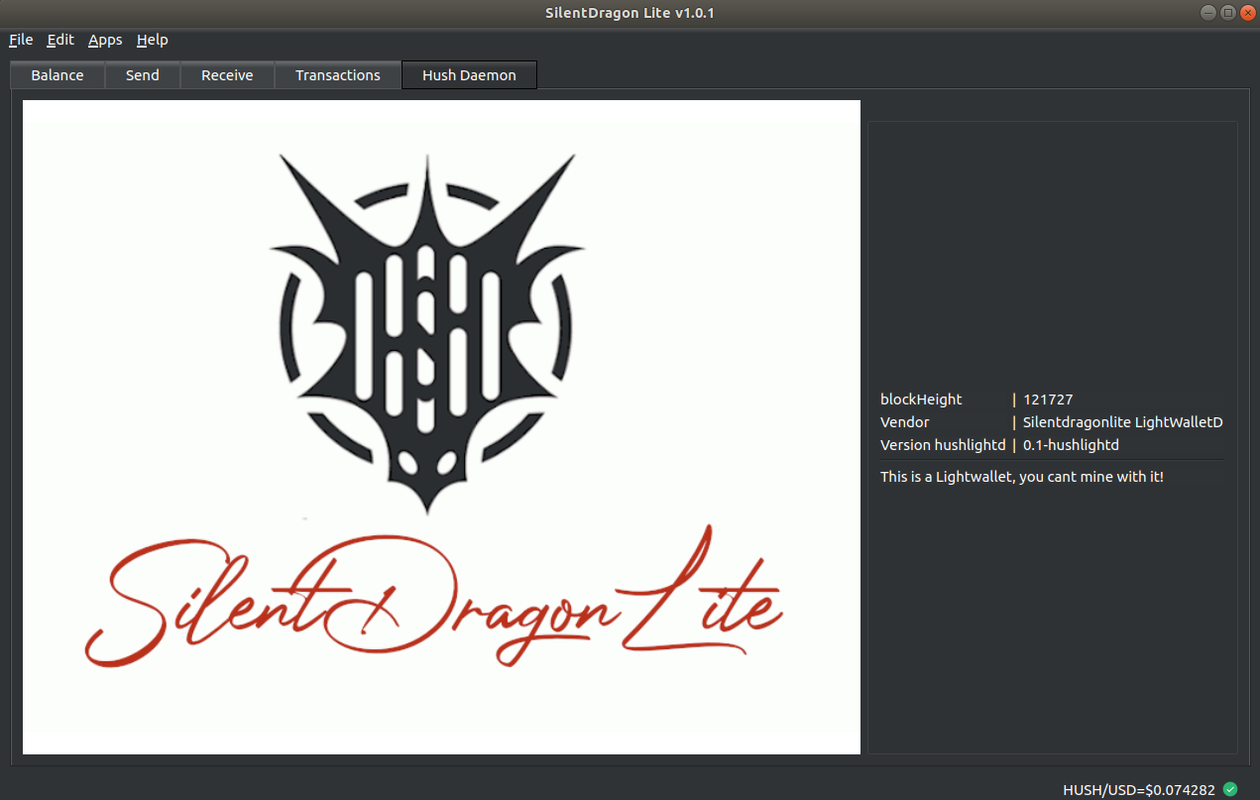The image size is (1260, 800).
Task: Click the SilentDragonLite red script logo text
Action: (x=433, y=597)
